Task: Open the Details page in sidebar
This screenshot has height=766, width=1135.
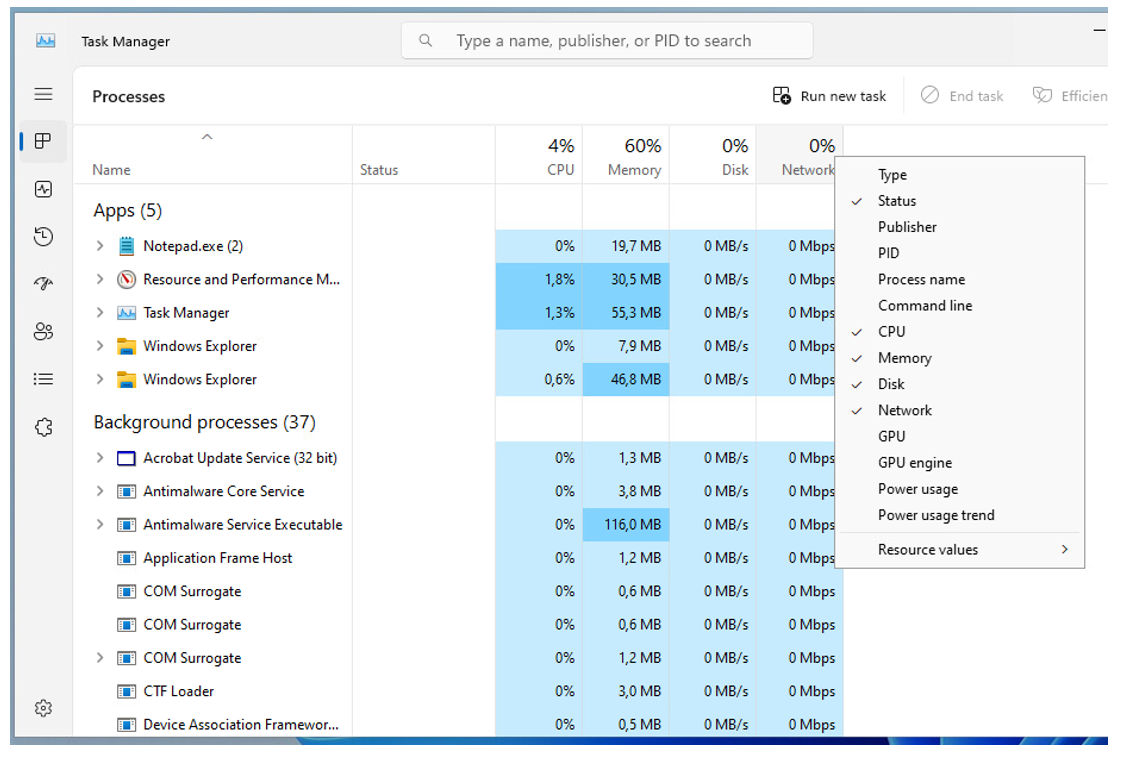Action: click(x=43, y=379)
